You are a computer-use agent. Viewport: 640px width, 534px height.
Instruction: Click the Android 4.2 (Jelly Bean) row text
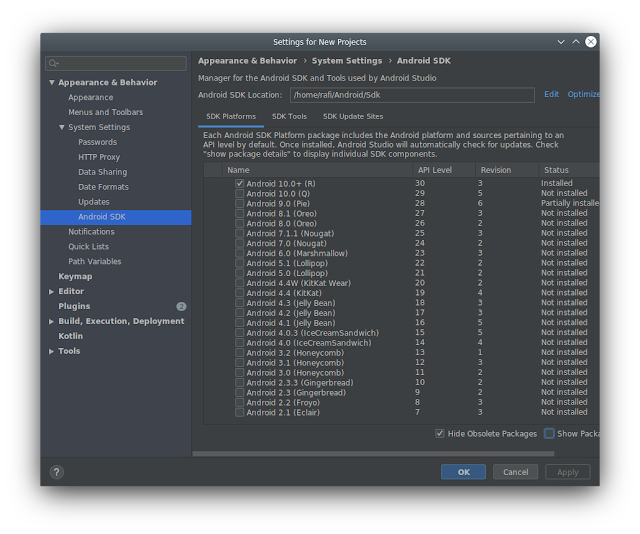pyautogui.click(x=291, y=313)
